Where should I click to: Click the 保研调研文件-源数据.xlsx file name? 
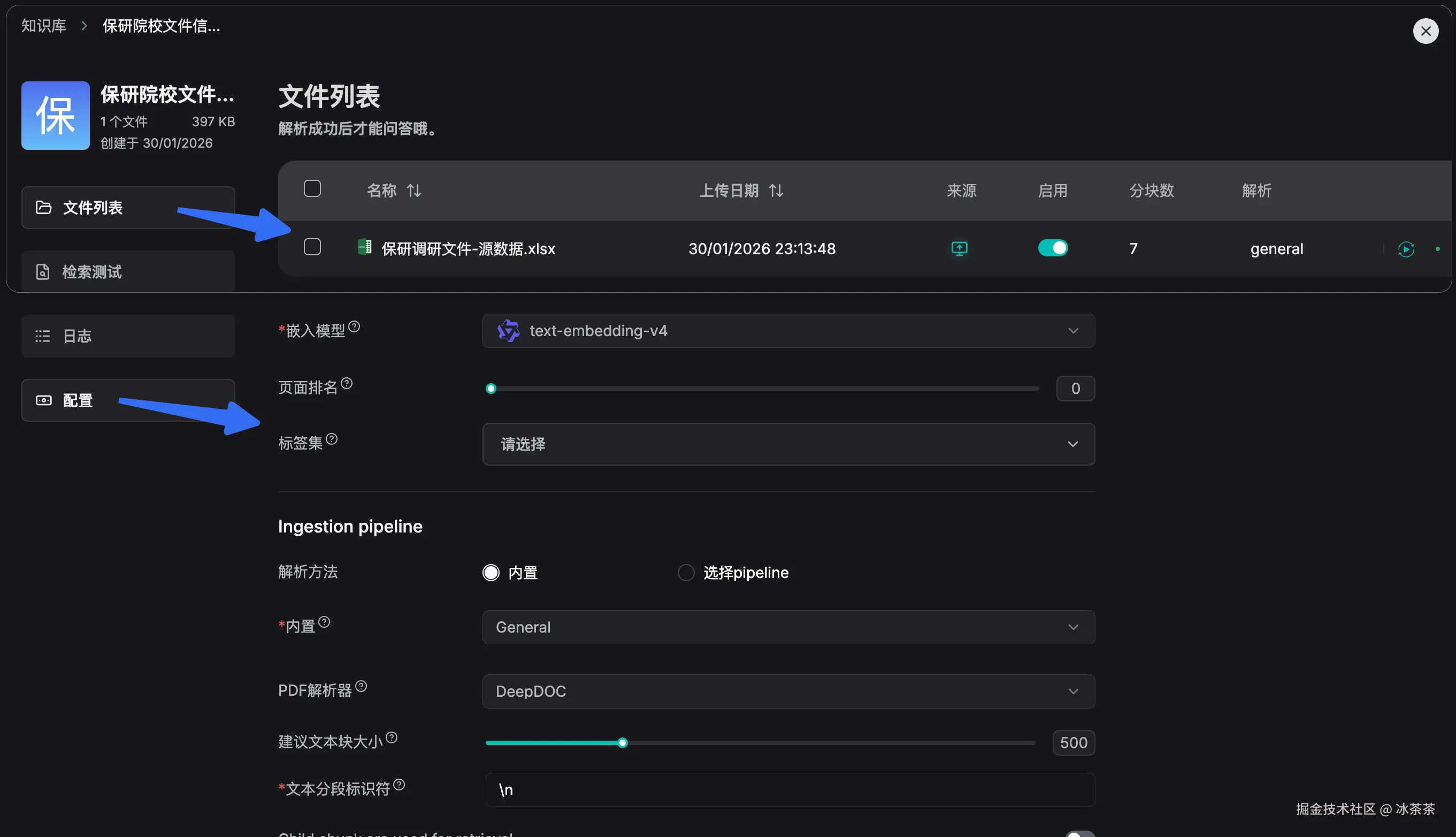pyautogui.click(x=468, y=249)
